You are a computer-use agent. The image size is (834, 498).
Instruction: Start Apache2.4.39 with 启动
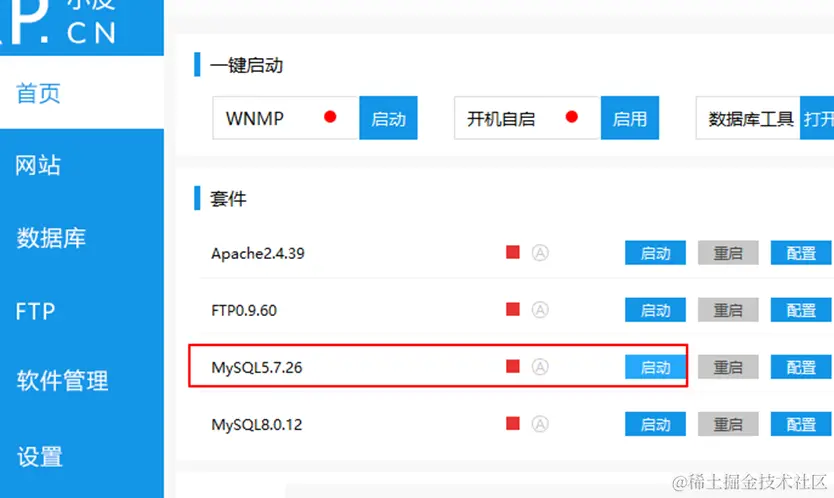[x=655, y=253]
